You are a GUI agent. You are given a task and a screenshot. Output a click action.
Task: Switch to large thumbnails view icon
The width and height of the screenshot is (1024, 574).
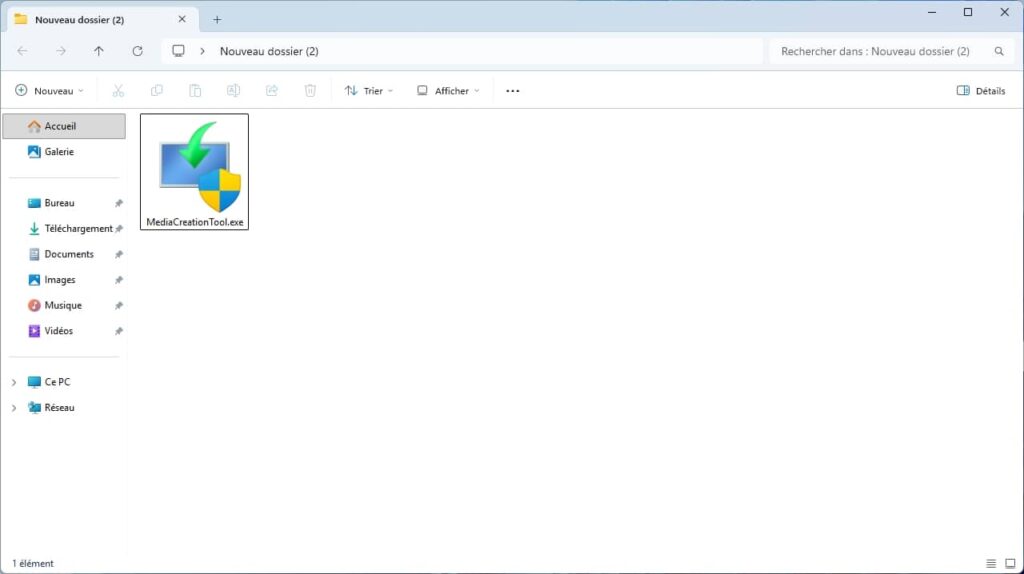(x=1010, y=563)
